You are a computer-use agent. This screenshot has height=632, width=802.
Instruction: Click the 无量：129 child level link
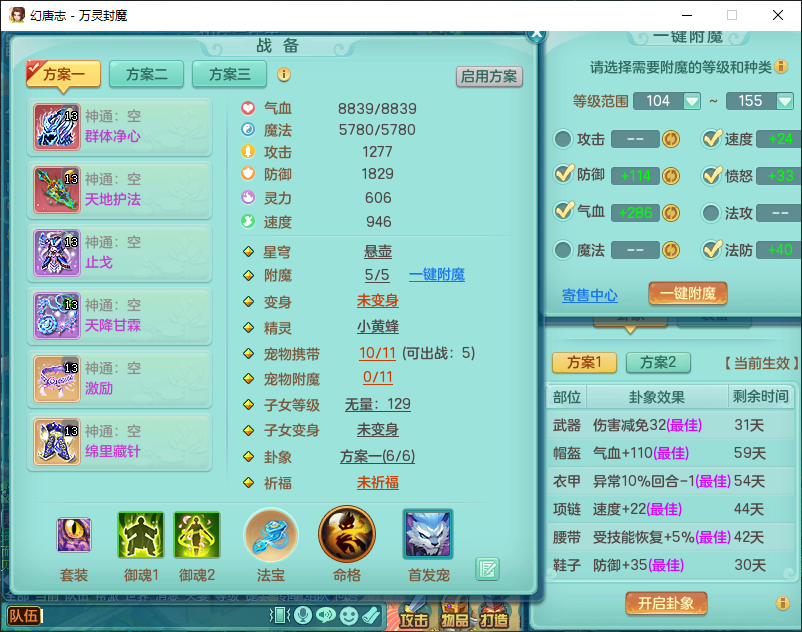pyautogui.click(x=377, y=404)
